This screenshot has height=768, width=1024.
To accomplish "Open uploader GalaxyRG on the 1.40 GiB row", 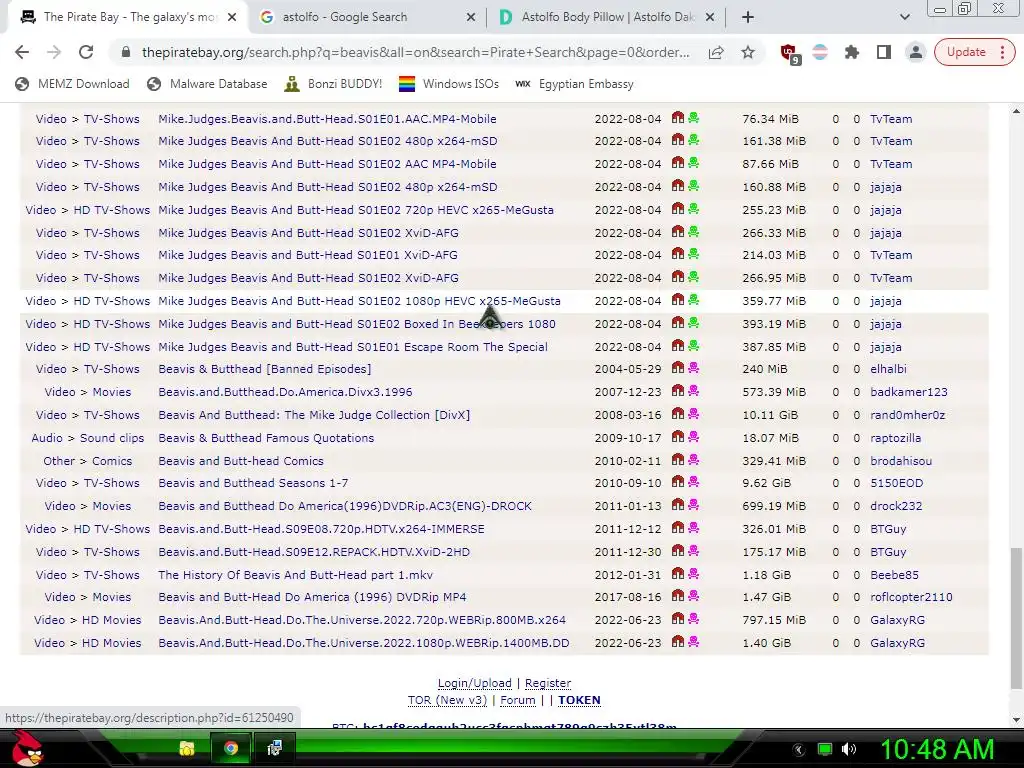I will click(x=897, y=643).
